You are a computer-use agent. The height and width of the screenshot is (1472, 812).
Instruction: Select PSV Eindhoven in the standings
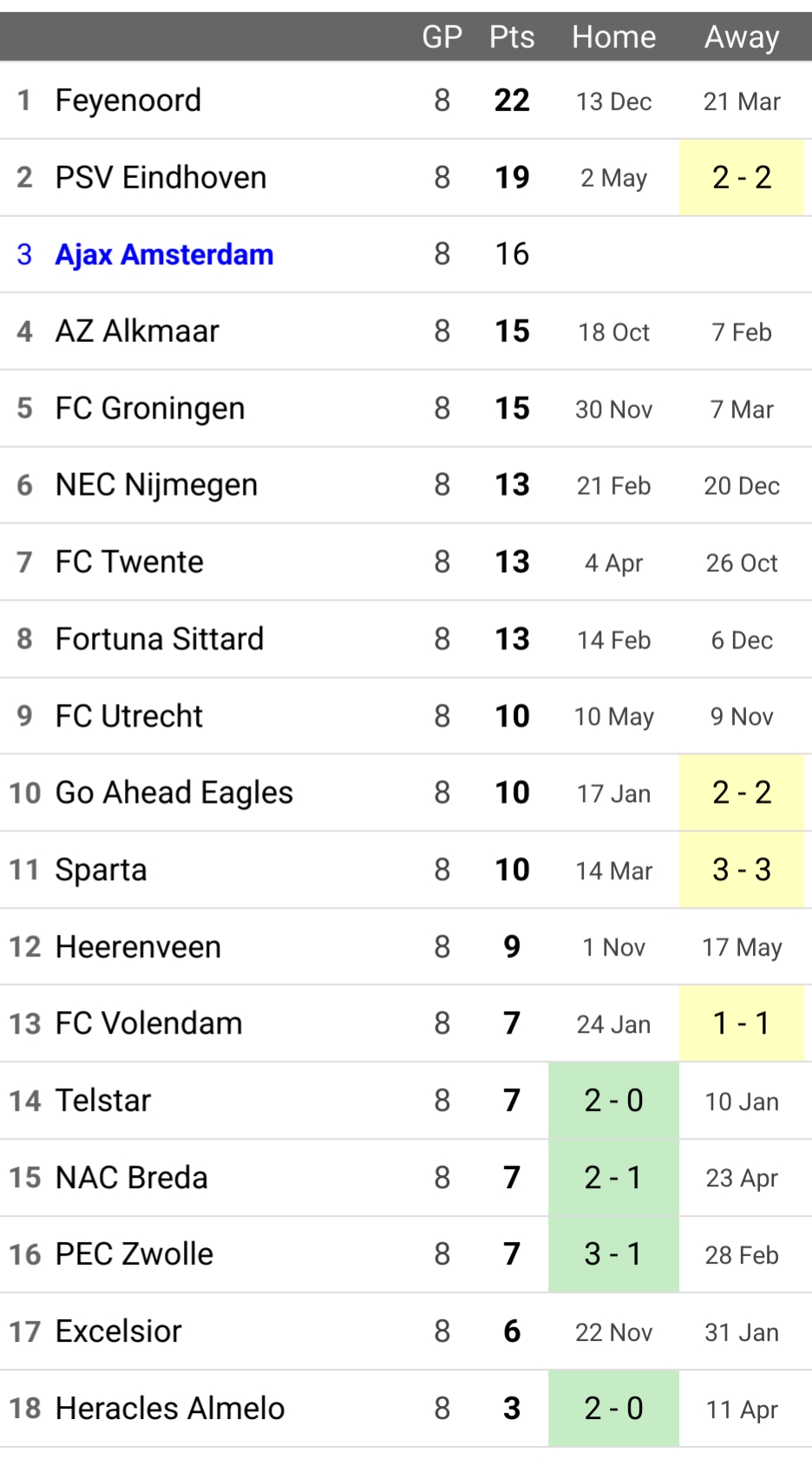pyautogui.click(x=160, y=178)
